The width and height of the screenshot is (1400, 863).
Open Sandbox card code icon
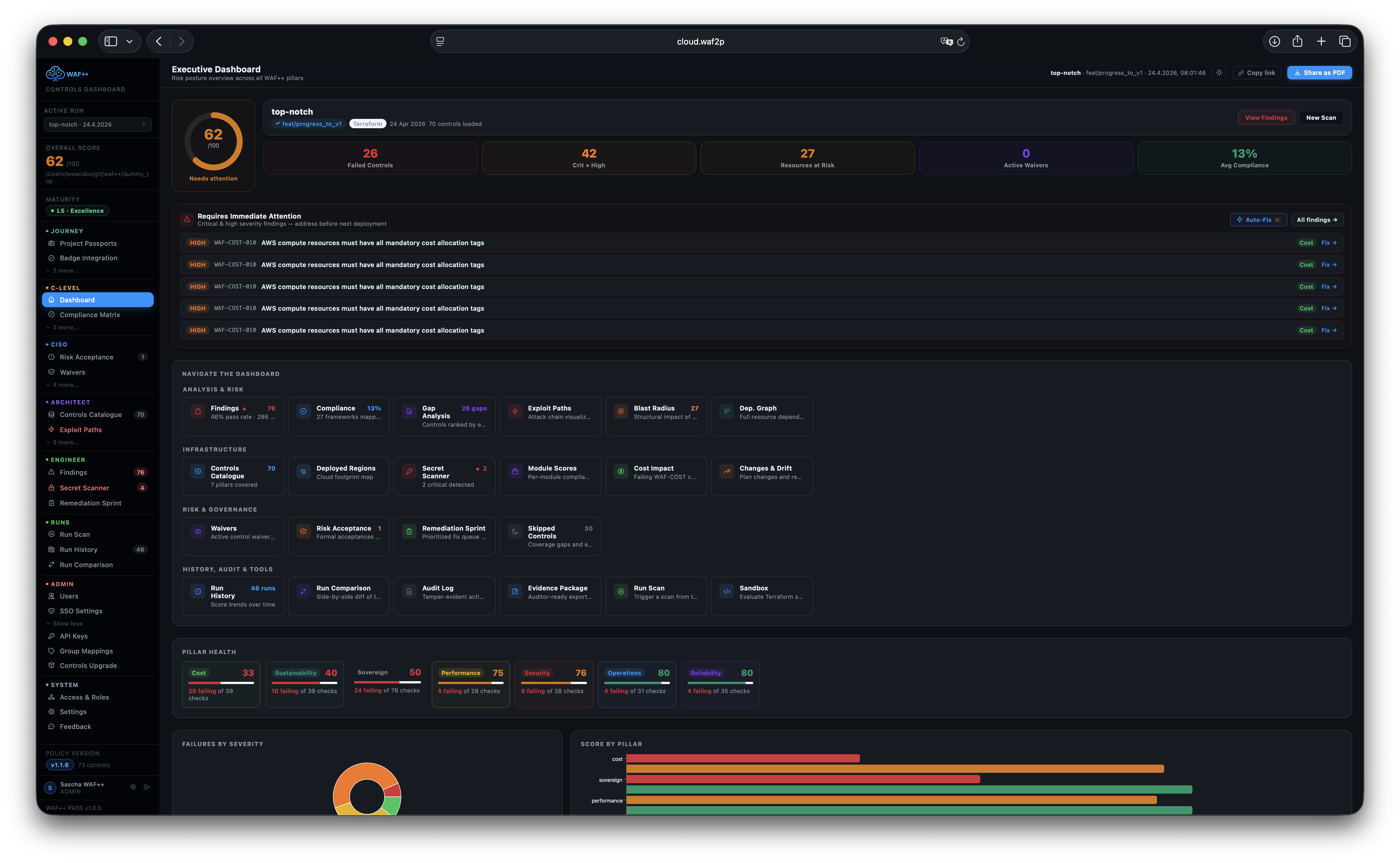727,592
